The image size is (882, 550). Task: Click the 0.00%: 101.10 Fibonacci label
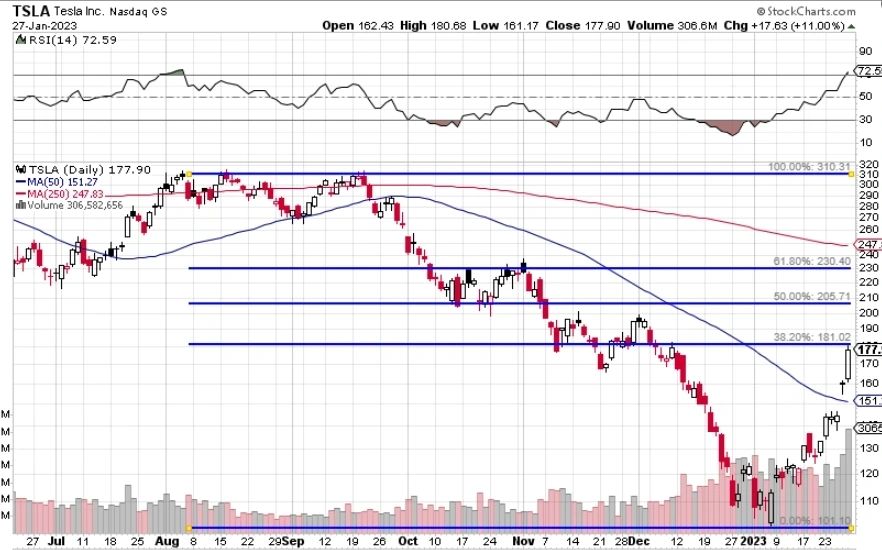click(815, 521)
